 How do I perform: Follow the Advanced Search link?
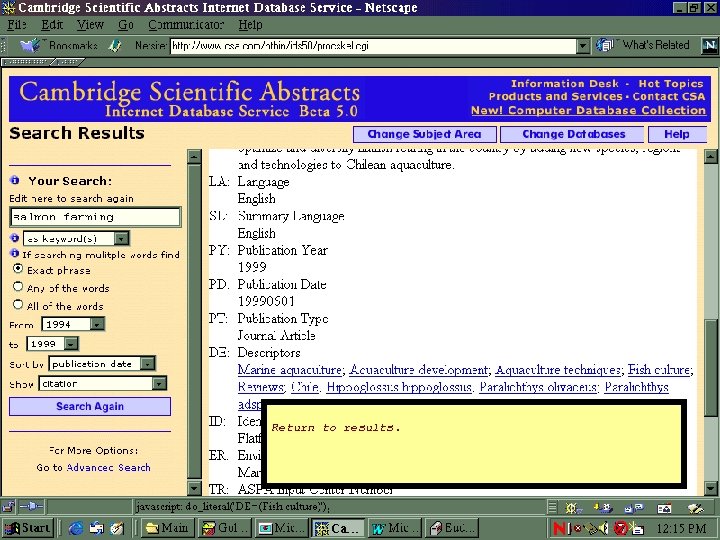108,467
